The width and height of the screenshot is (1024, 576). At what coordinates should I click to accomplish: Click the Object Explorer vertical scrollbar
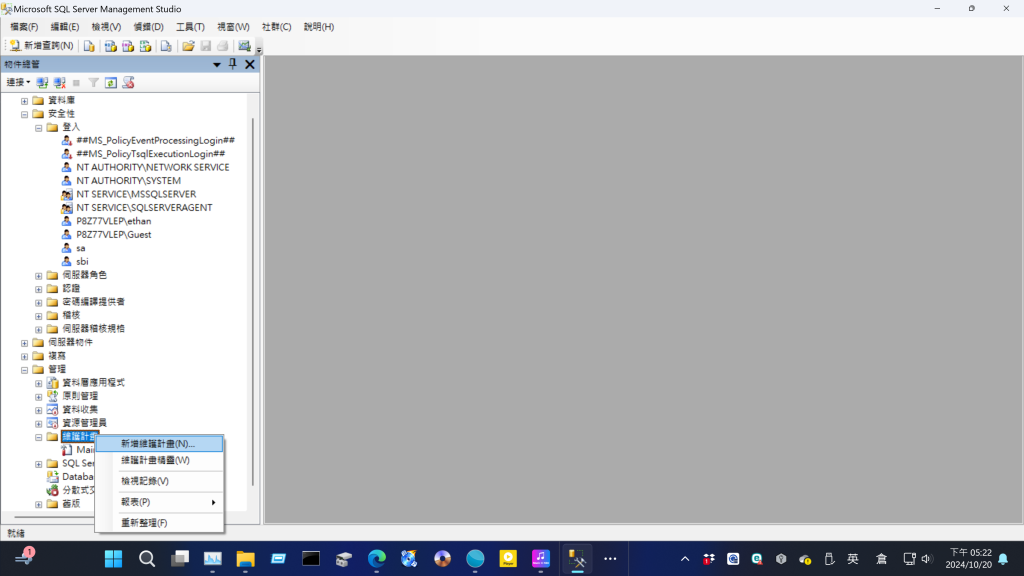pos(254,300)
